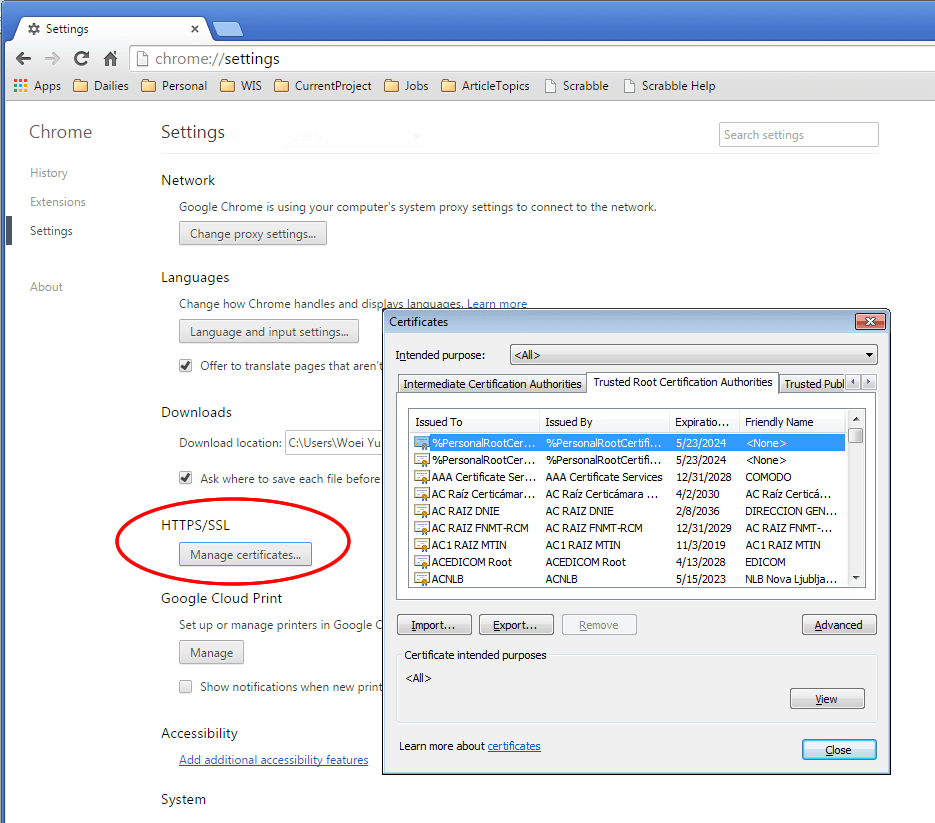This screenshot has height=823, width=935.
Task: Open the Scrabble bookmark
Action: click(x=577, y=86)
